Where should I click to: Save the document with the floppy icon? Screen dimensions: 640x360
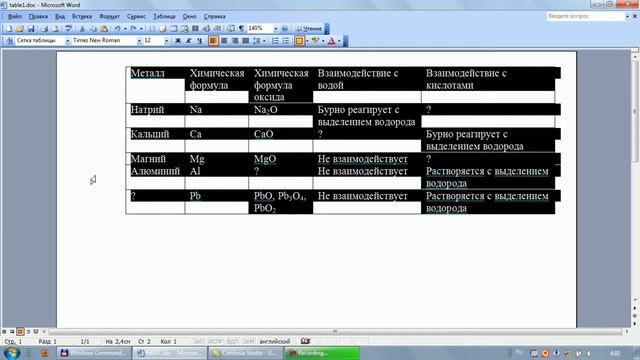tap(31, 29)
